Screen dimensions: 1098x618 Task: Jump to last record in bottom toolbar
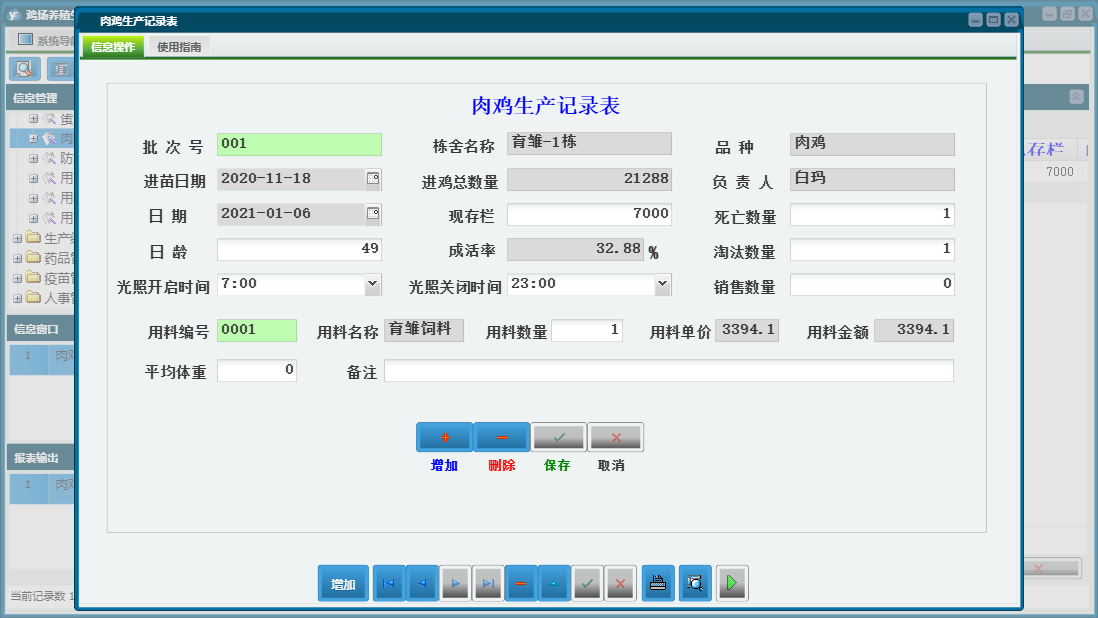point(488,583)
